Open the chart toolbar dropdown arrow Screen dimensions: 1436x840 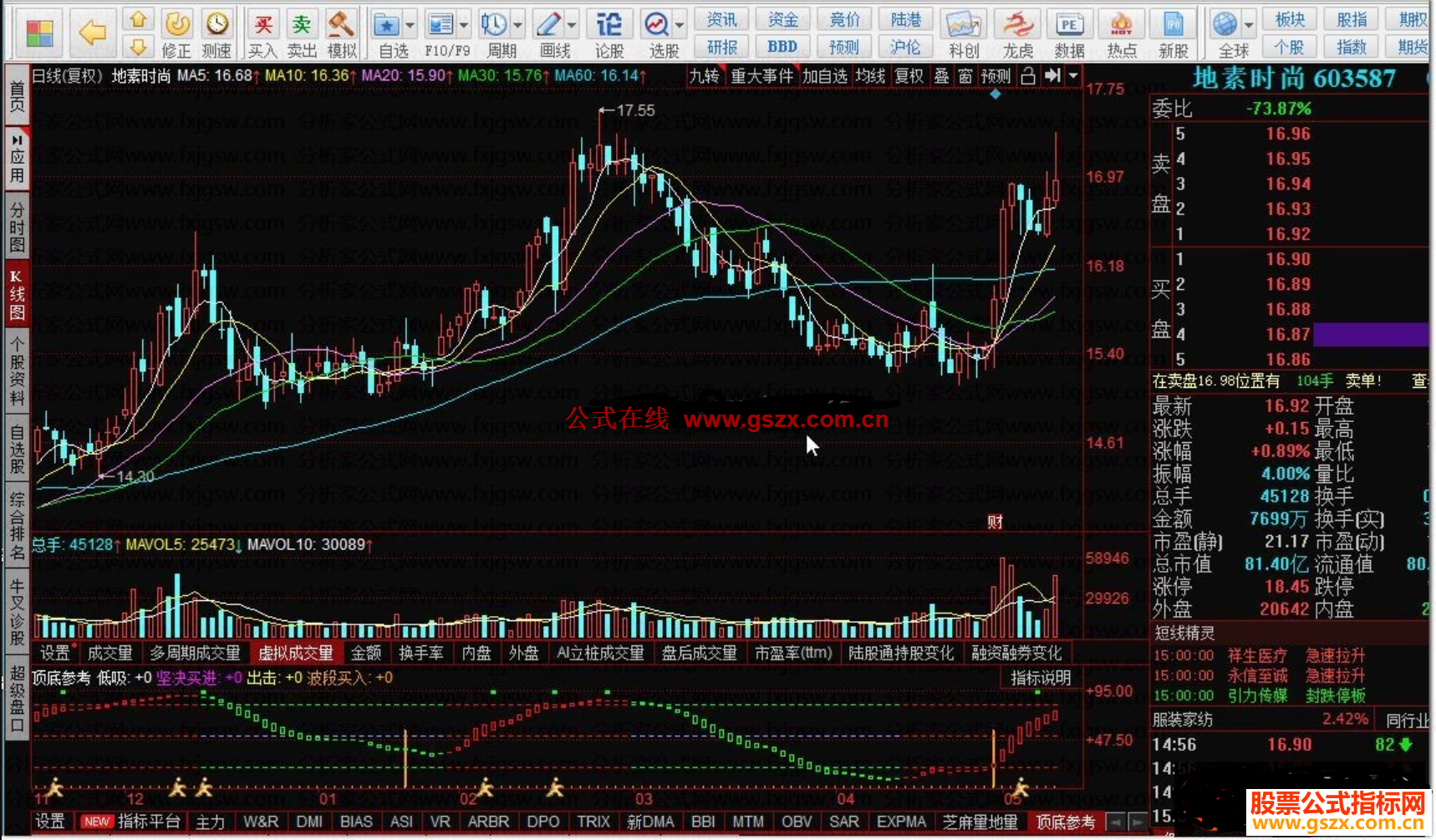point(1073,76)
